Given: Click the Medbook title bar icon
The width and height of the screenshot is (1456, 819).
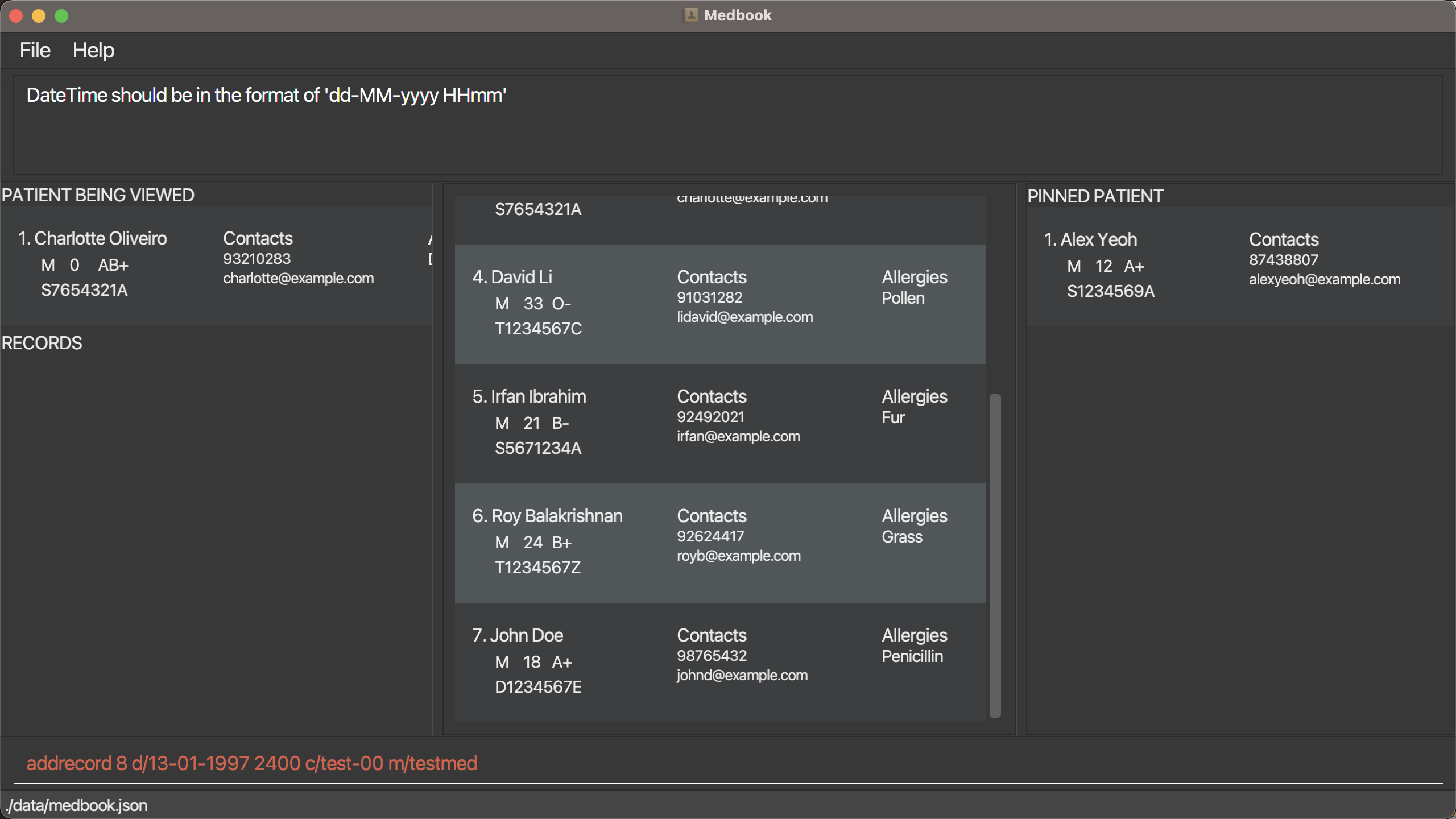Looking at the screenshot, I should (x=690, y=15).
